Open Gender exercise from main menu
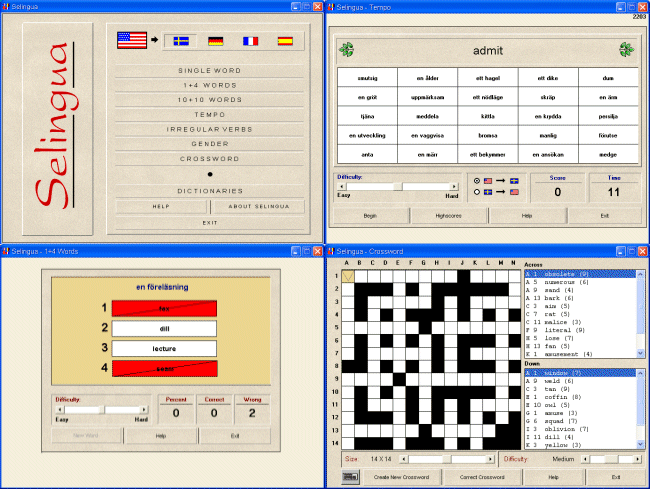This screenshot has width=650, height=490. [x=210, y=144]
